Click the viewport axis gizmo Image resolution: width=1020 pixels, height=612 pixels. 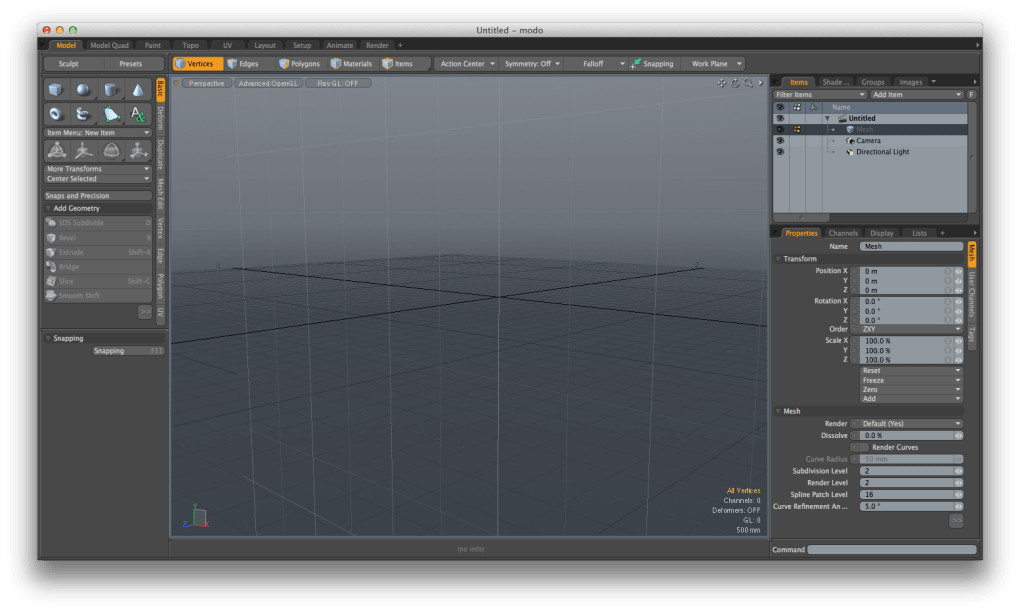pos(196,516)
